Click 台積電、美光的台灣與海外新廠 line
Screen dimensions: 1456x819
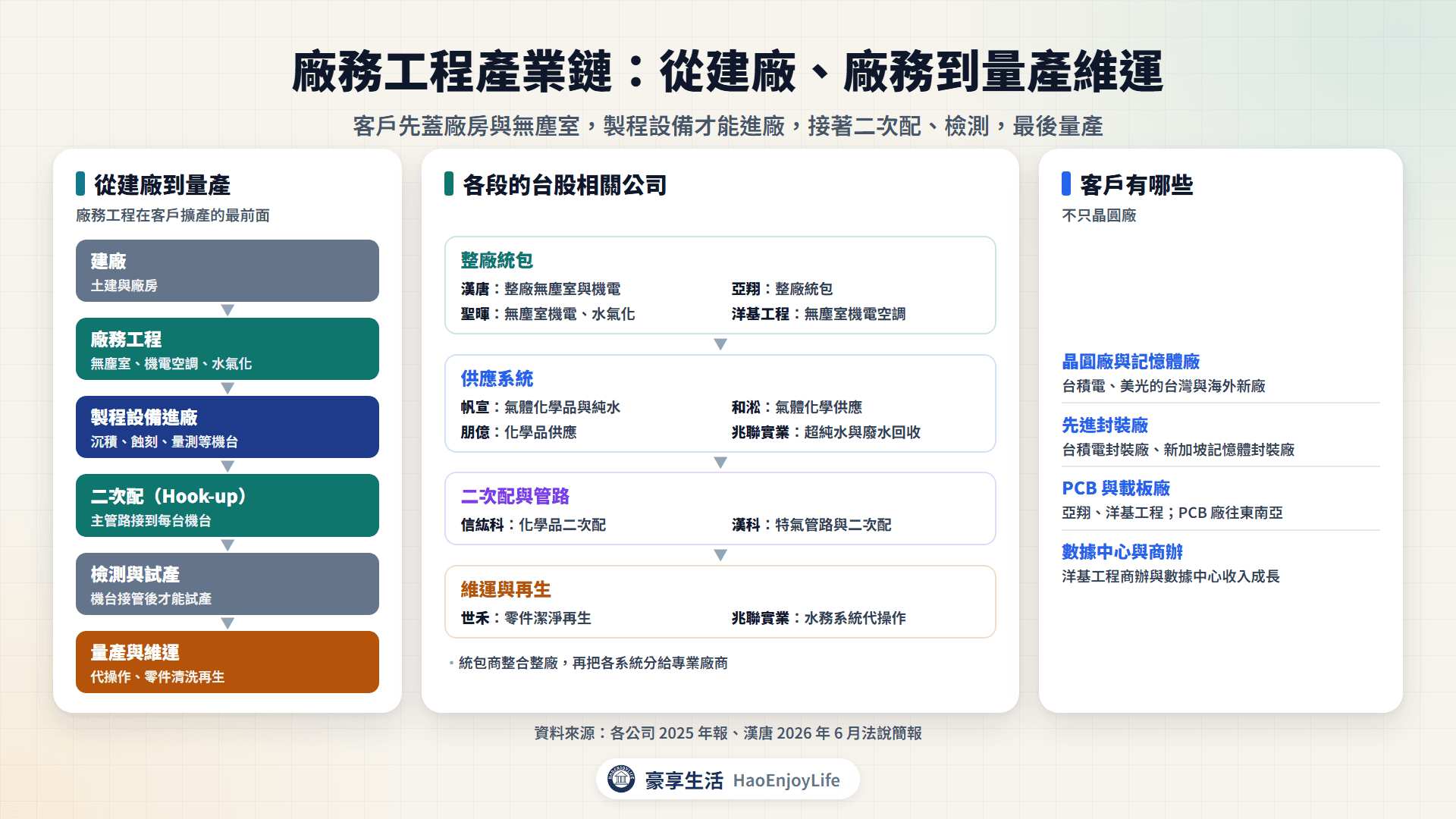[1163, 386]
